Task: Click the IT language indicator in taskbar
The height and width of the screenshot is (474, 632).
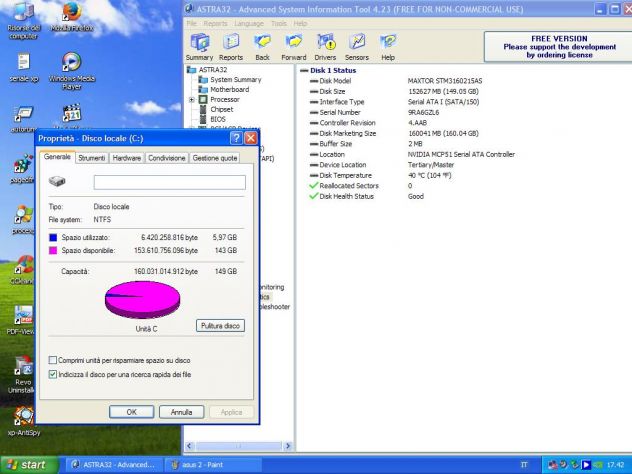Action: 524,465
